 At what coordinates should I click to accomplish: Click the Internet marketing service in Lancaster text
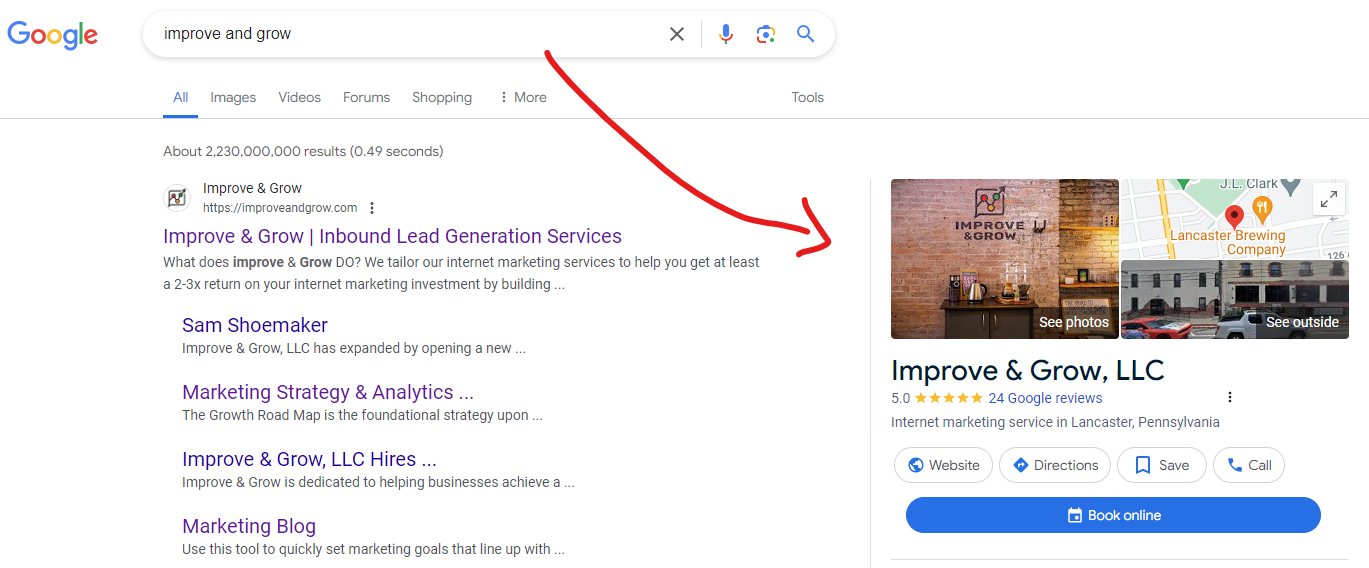[1055, 422]
